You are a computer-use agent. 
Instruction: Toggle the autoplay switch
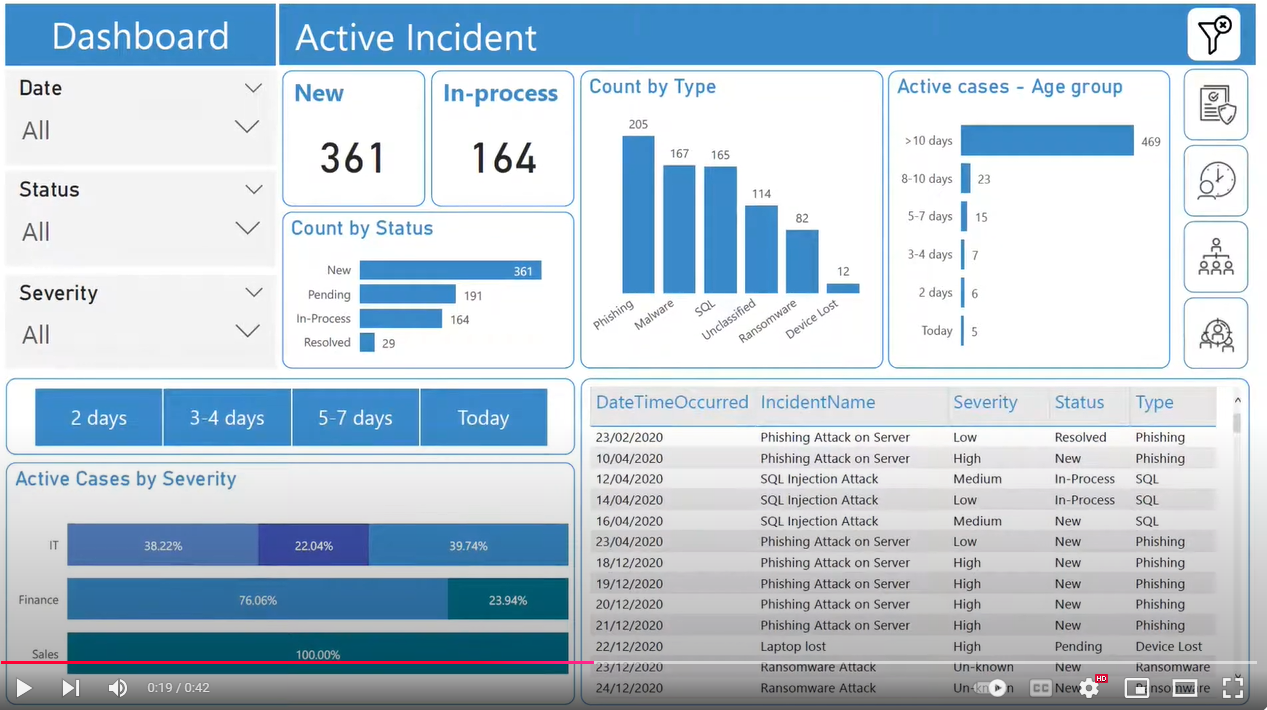pyautogui.click(x=992, y=688)
